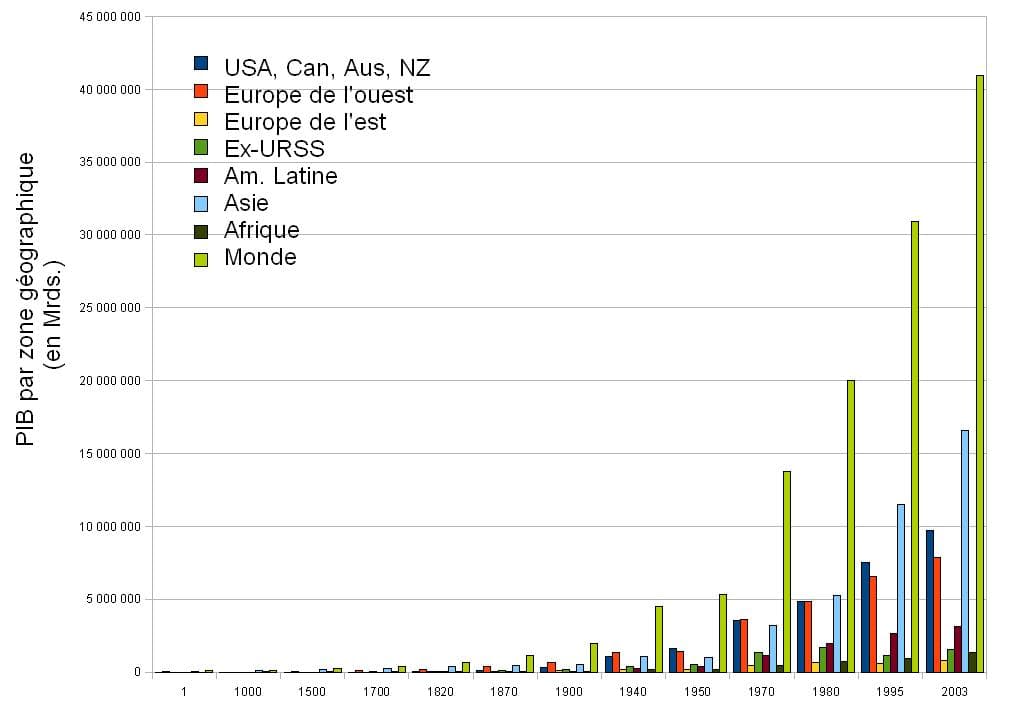This screenshot has width=1026, height=727.
Task: Click the '45 000 000' y-axis value
Action: point(110,16)
